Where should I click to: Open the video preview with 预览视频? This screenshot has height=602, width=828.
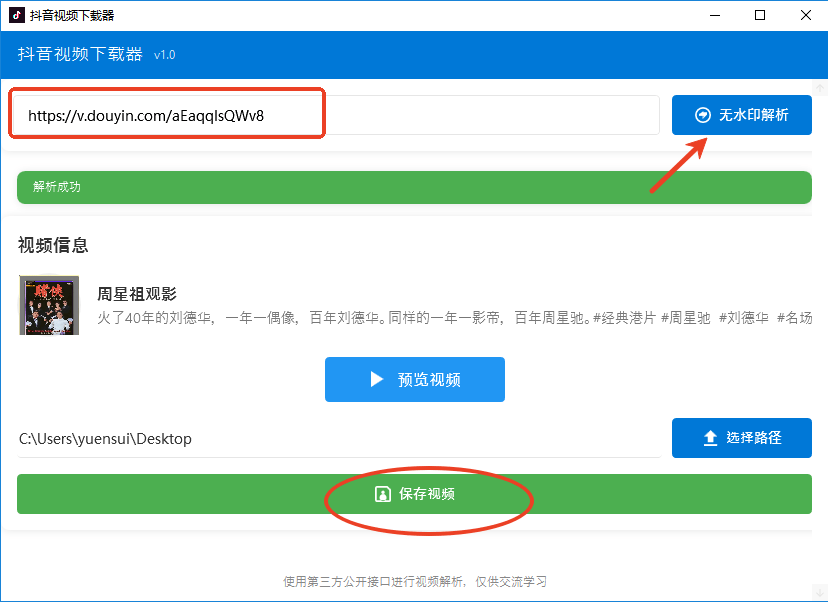(414, 379)
